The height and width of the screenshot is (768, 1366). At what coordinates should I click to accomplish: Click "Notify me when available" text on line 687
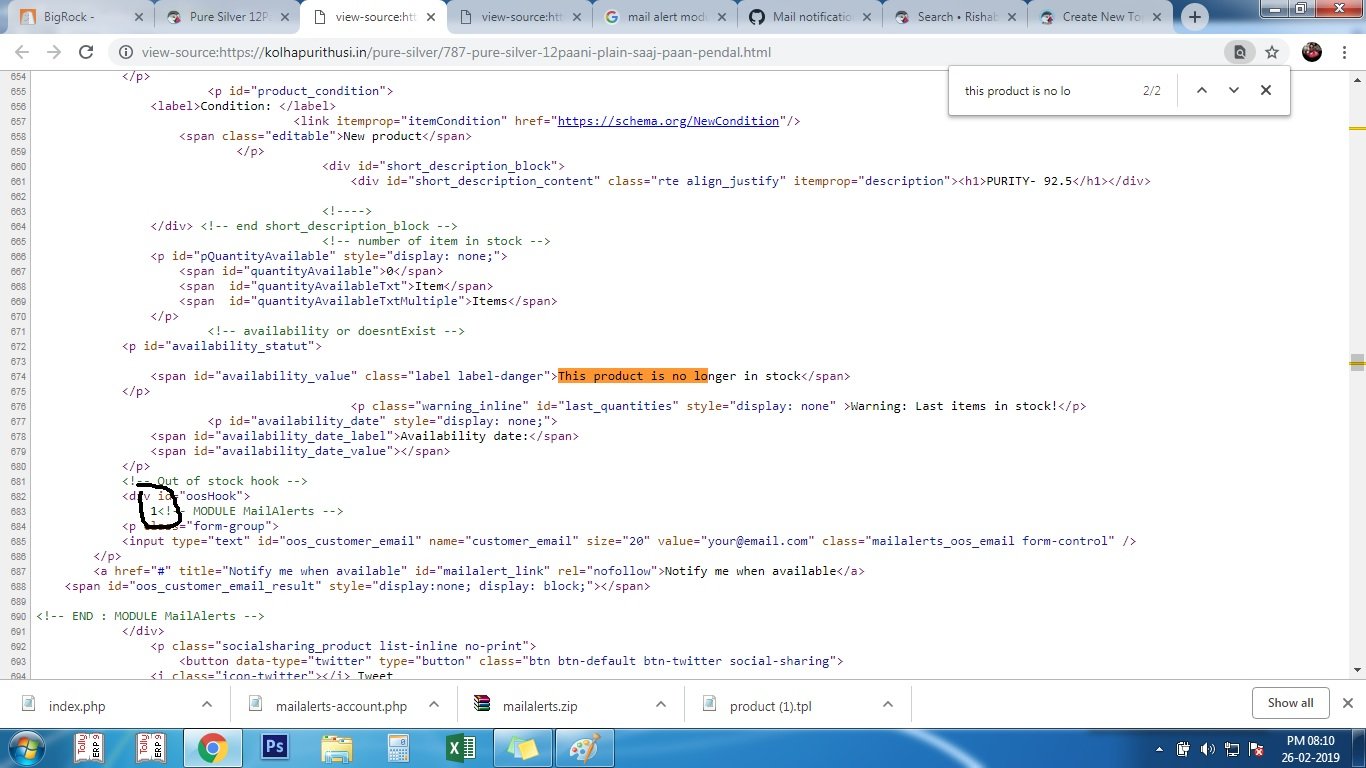[x=750, y=571]
